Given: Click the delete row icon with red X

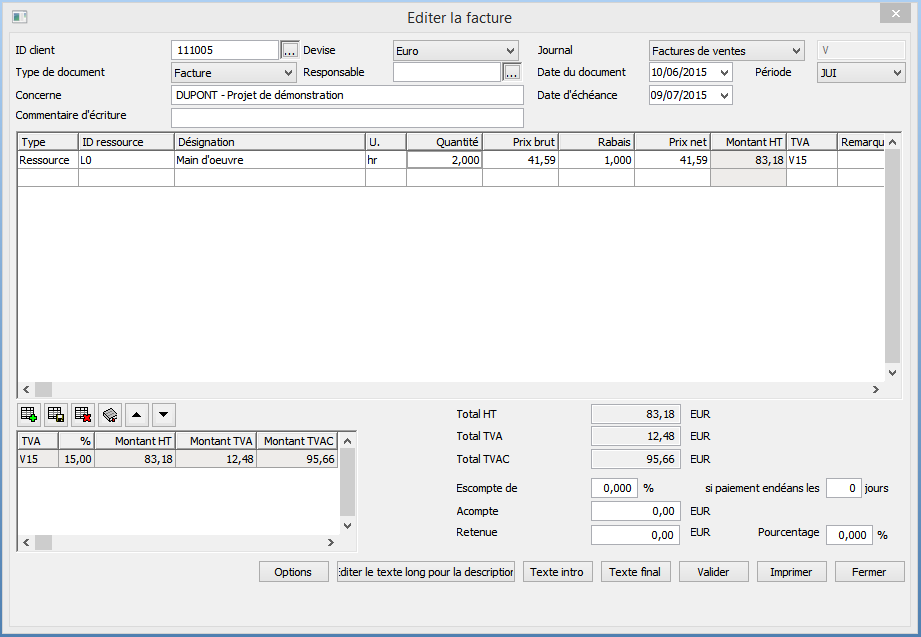Looking at the screenshot, I should pyautogui.click(x=83, y=414).
